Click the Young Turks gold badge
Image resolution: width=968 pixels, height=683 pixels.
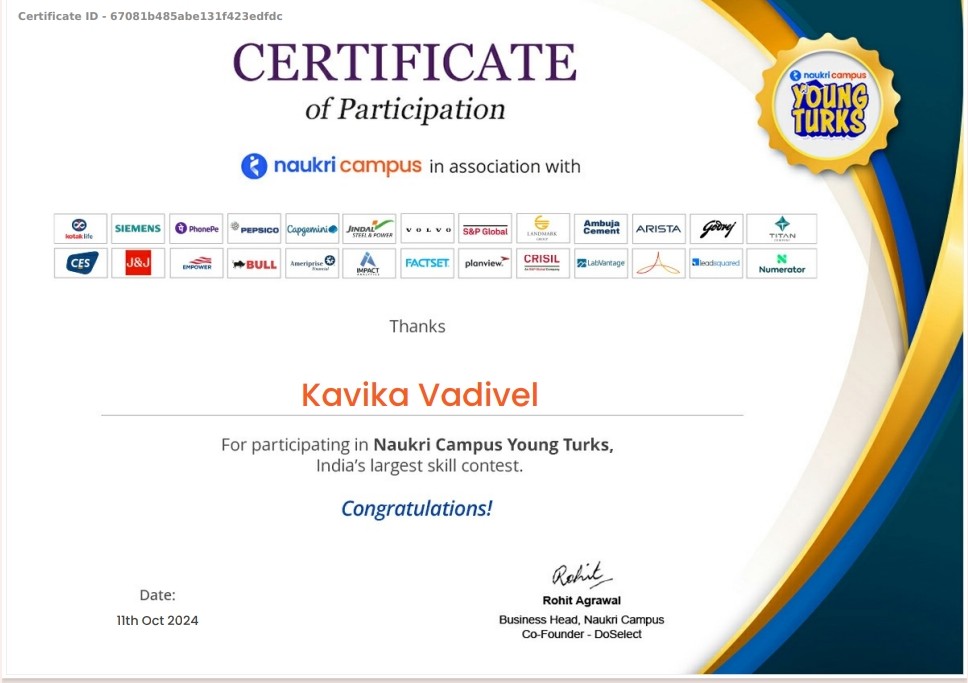(x=828, y=103)
